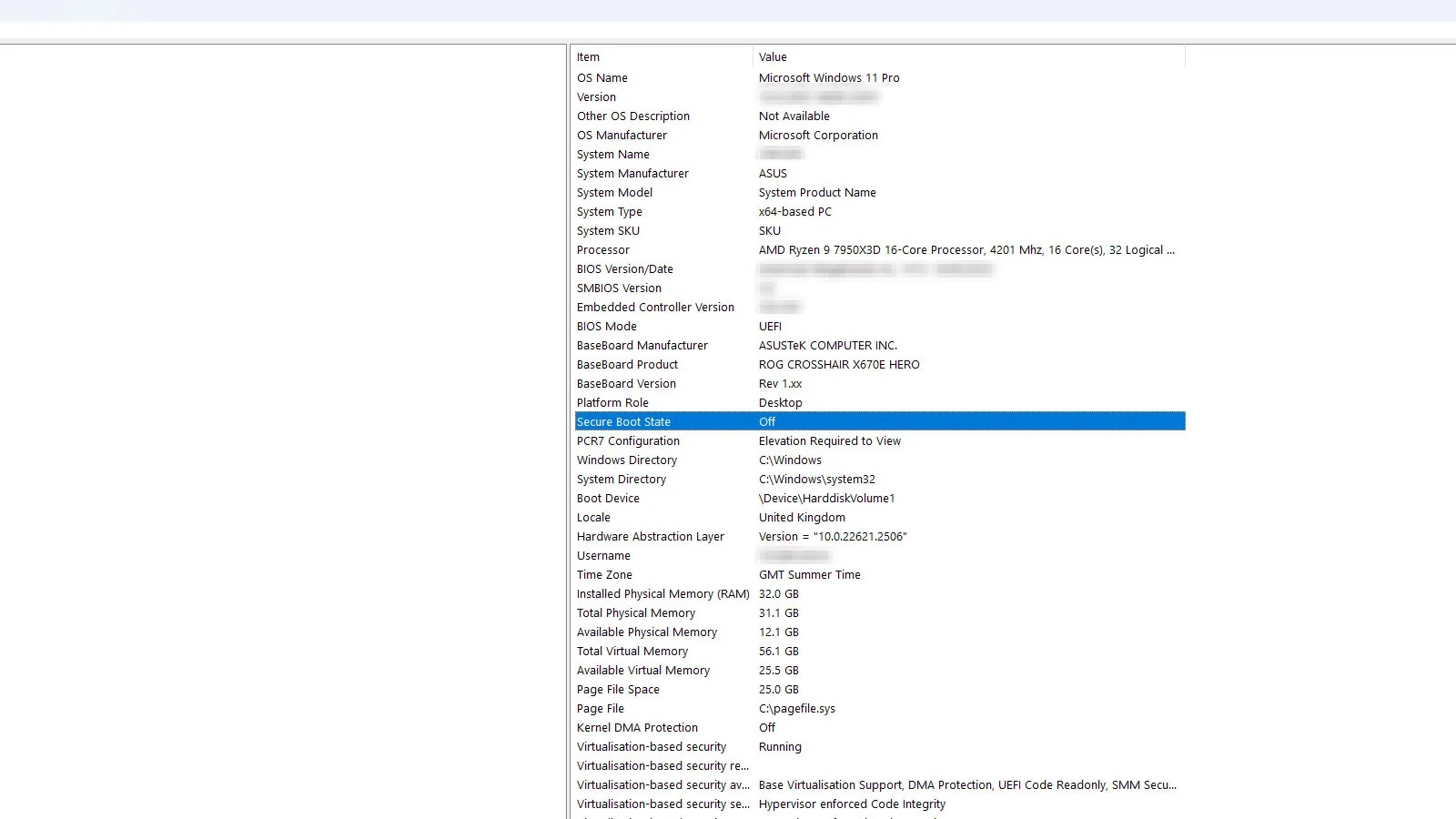Select the Username row
1456x819 pixels.
(880, 555)
